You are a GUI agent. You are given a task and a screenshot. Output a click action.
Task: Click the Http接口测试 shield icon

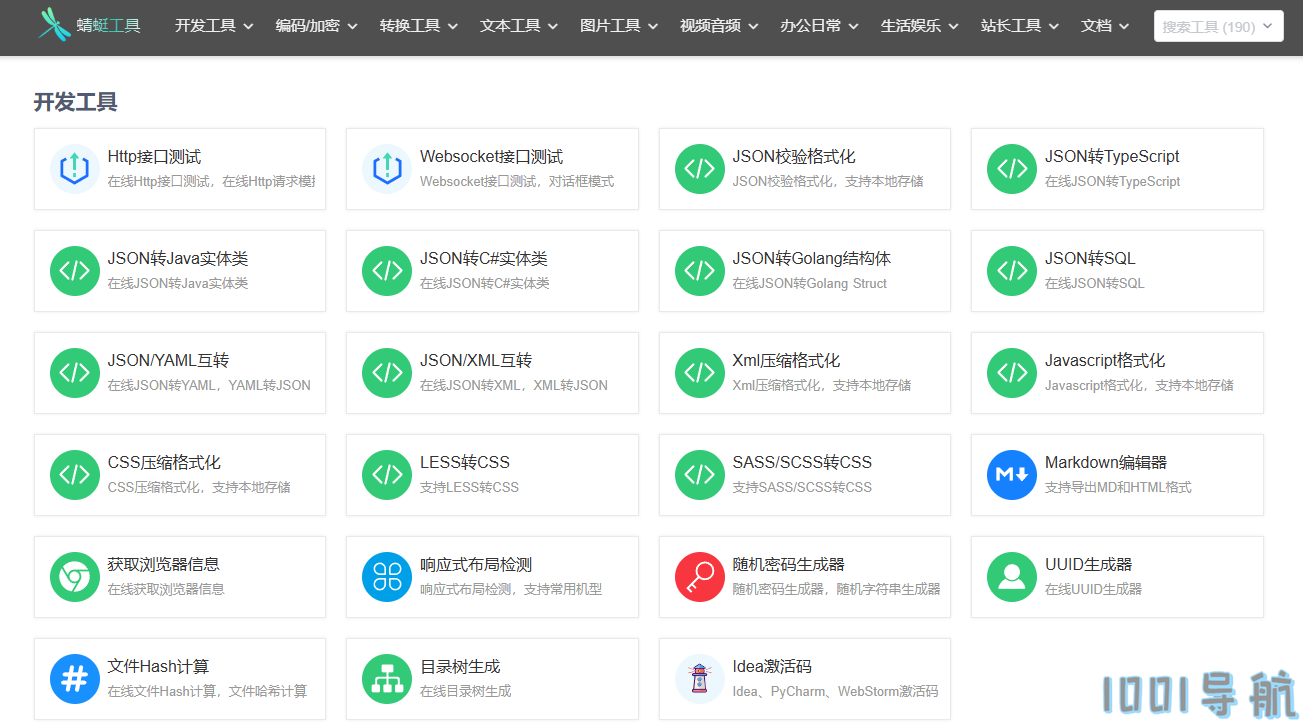click(75, 169)
